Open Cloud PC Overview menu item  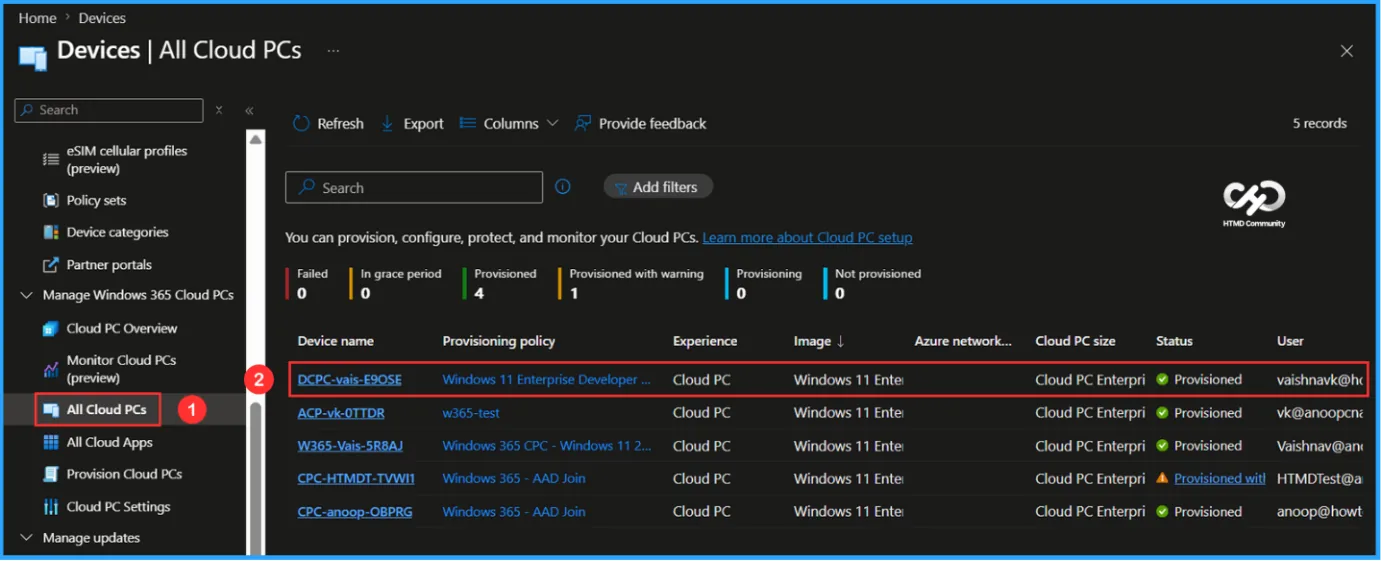coord(122,328)
